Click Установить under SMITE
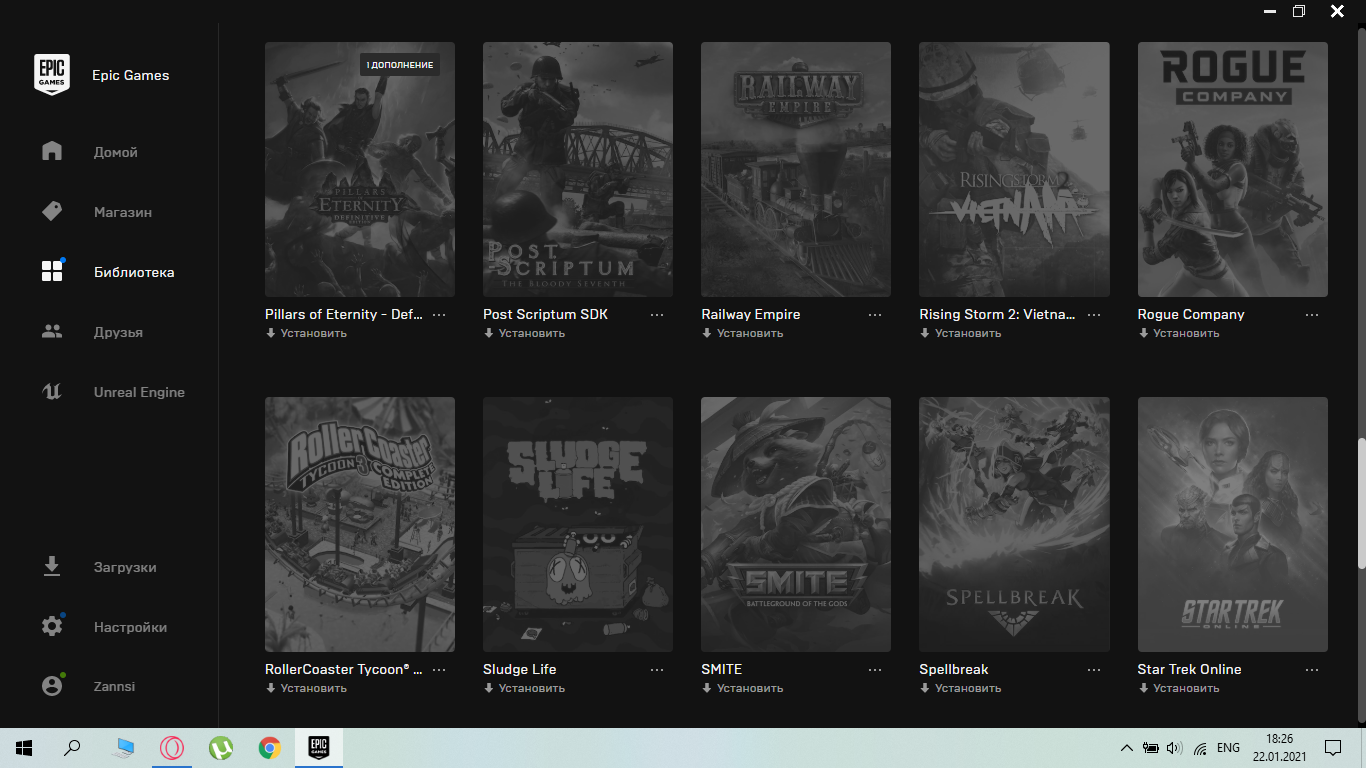The height and width of the screenshot is (768, 1366). click(x=742, y=688)
